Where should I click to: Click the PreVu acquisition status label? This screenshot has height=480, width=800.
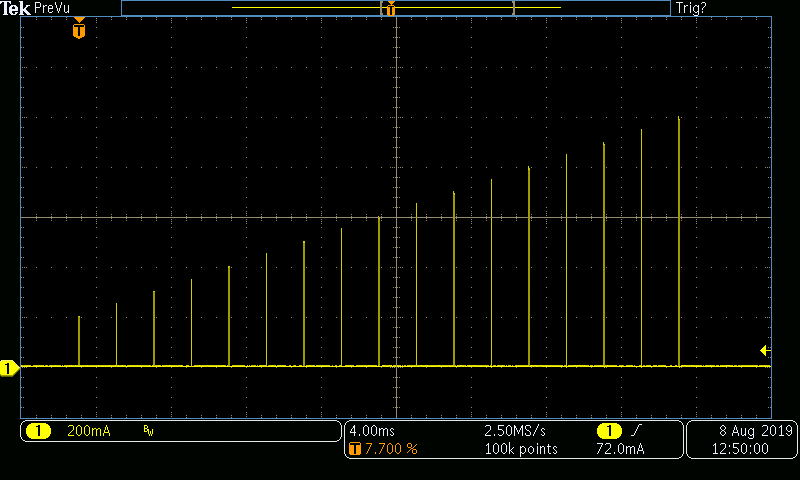pos(52,8)
